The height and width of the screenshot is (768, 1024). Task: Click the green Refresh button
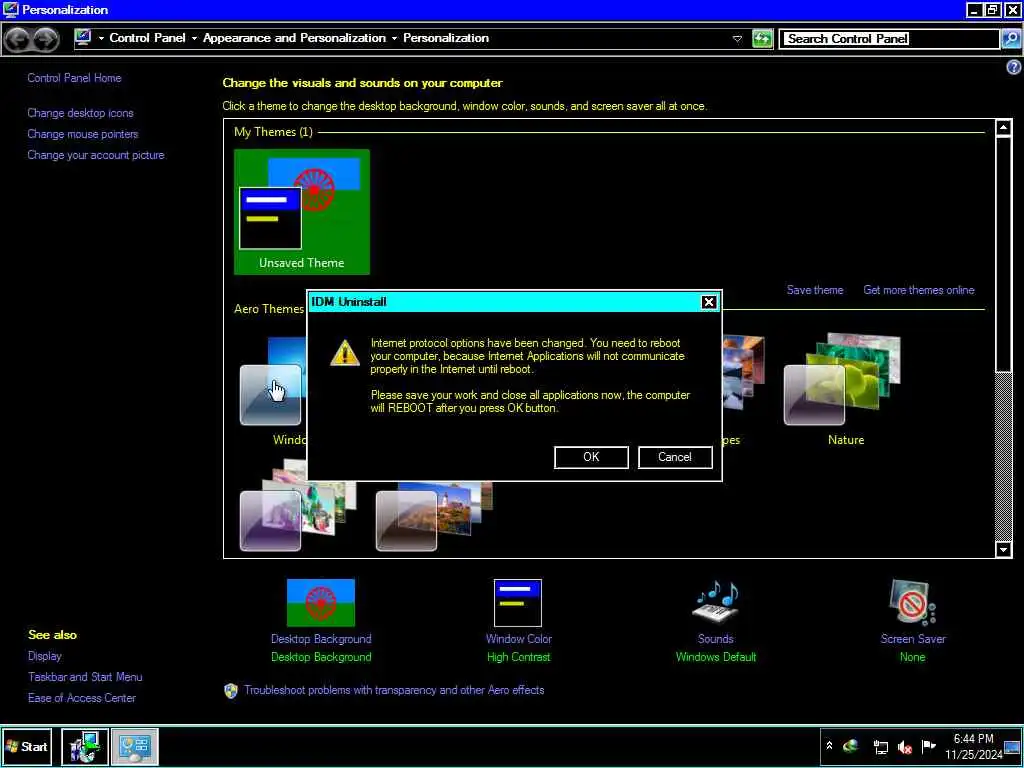[761, 39]
